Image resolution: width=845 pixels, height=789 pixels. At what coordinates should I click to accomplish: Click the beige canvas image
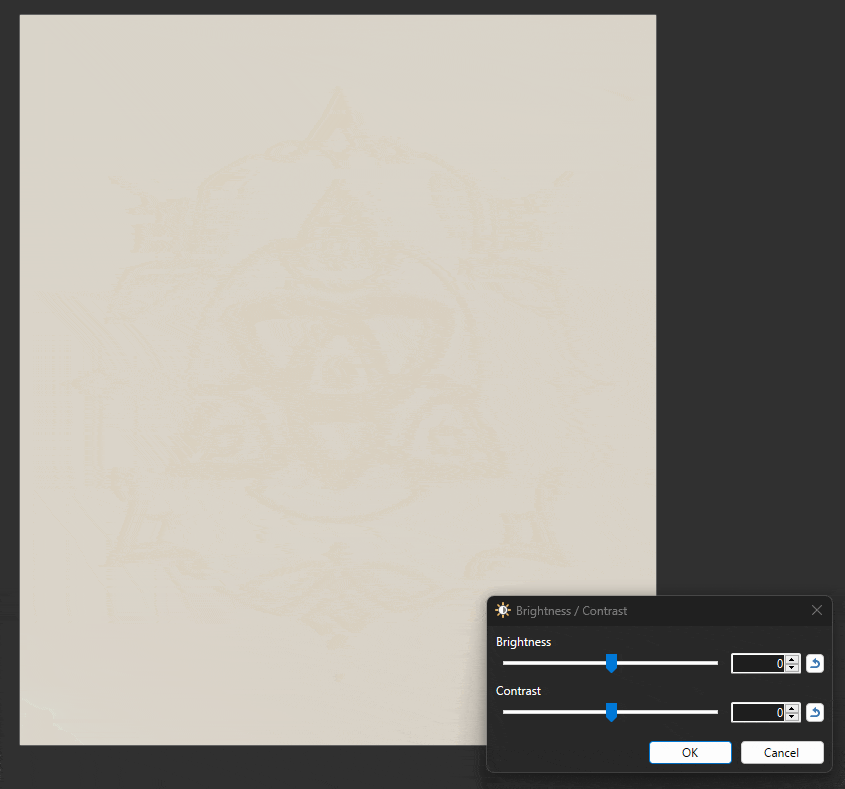[x=338, y=380]
